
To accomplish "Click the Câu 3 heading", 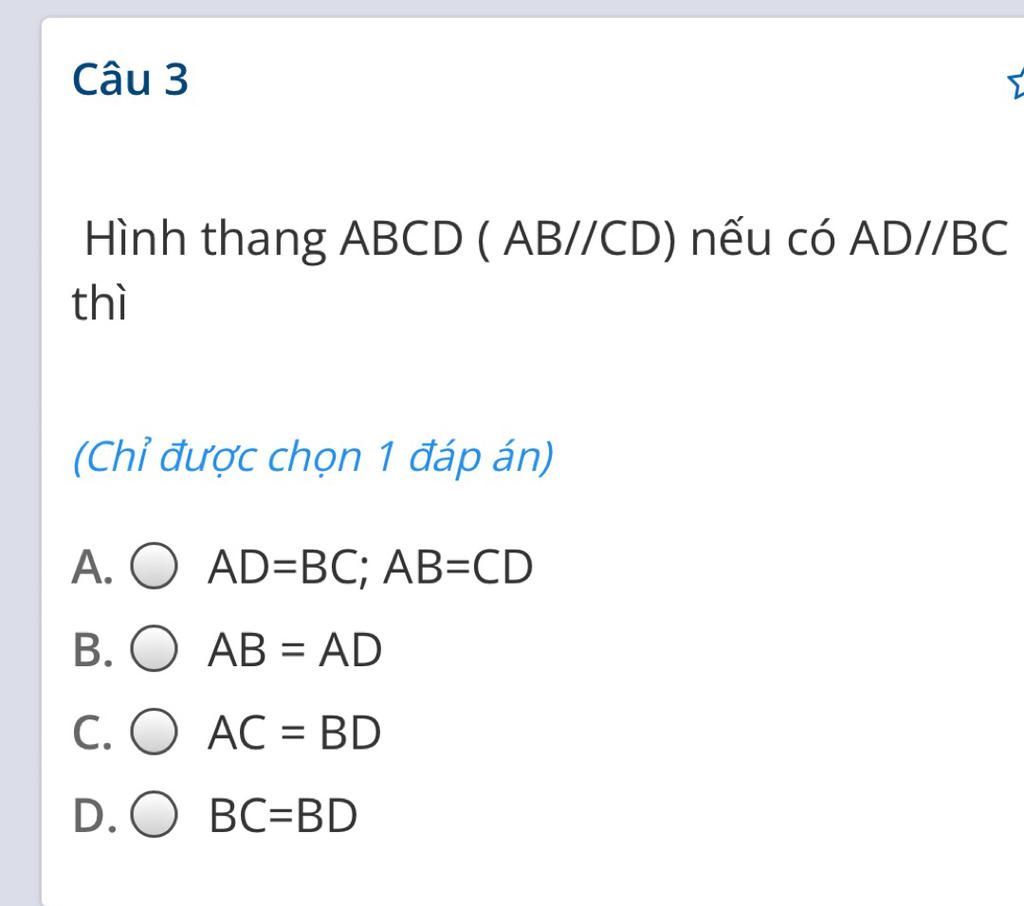I will (x=130, y=80).
